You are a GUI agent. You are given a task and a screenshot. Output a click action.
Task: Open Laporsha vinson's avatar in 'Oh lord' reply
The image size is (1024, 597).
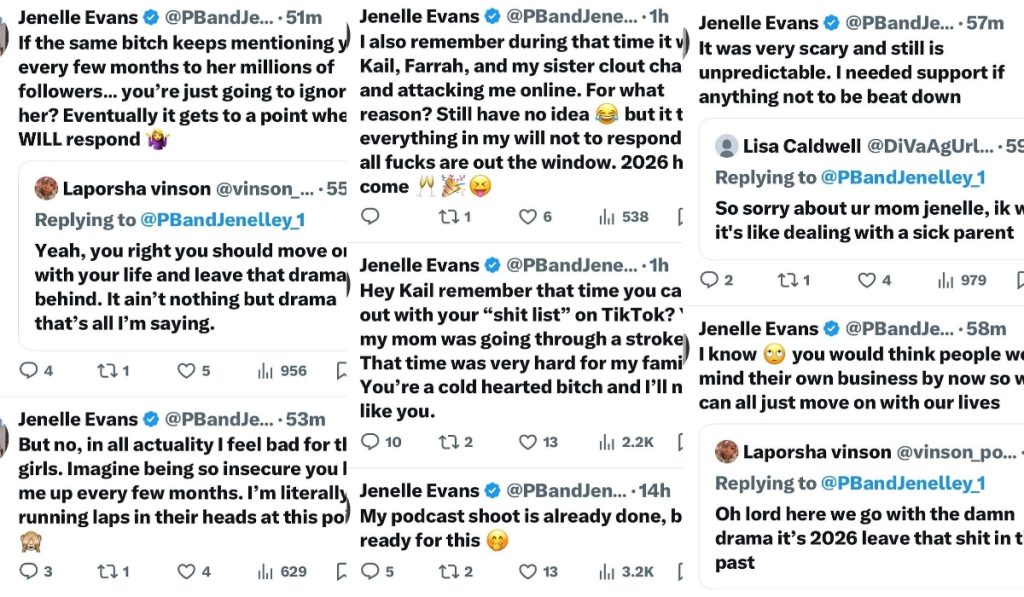(x=726, y=452)
